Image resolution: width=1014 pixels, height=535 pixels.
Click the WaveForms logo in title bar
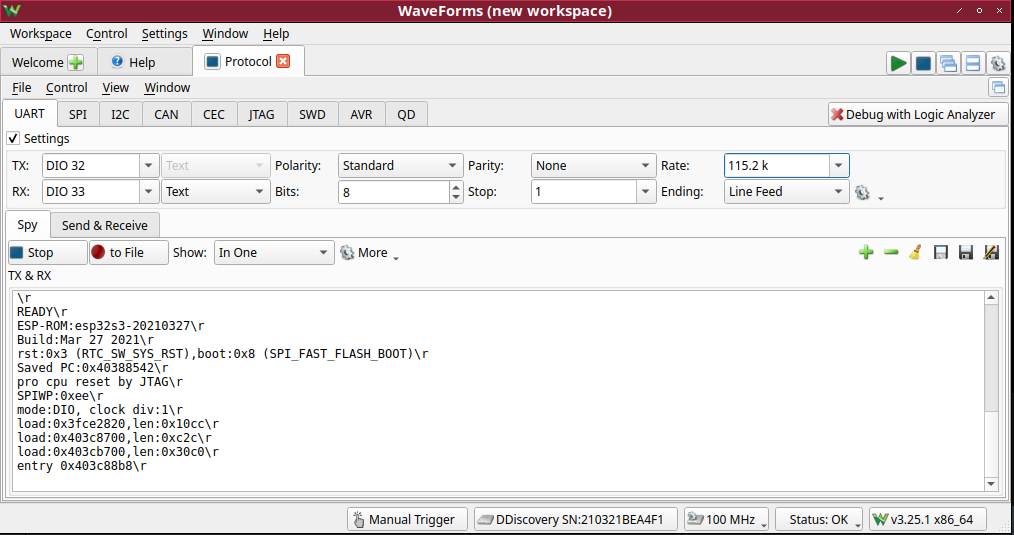pyautogui.click(x=12, y=10)
